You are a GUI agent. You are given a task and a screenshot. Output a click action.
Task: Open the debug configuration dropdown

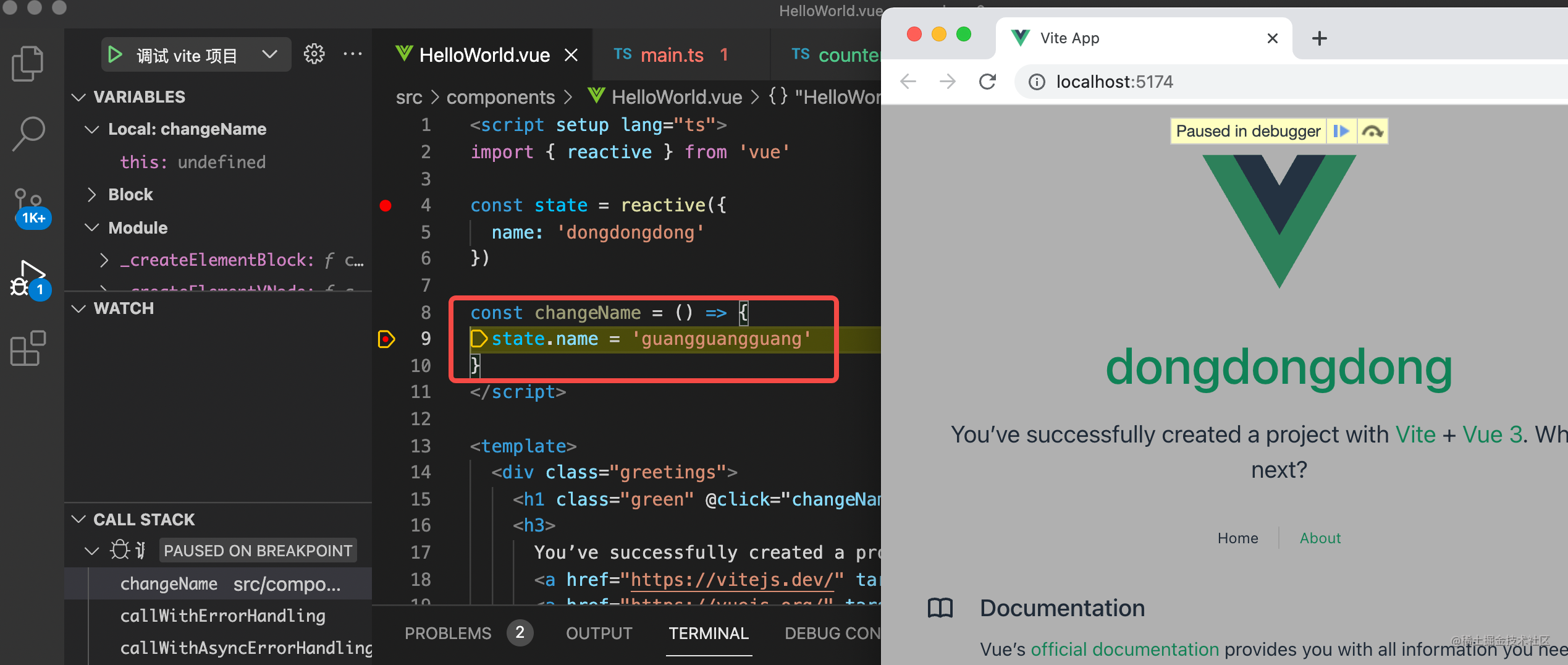[x=269, y=55]
